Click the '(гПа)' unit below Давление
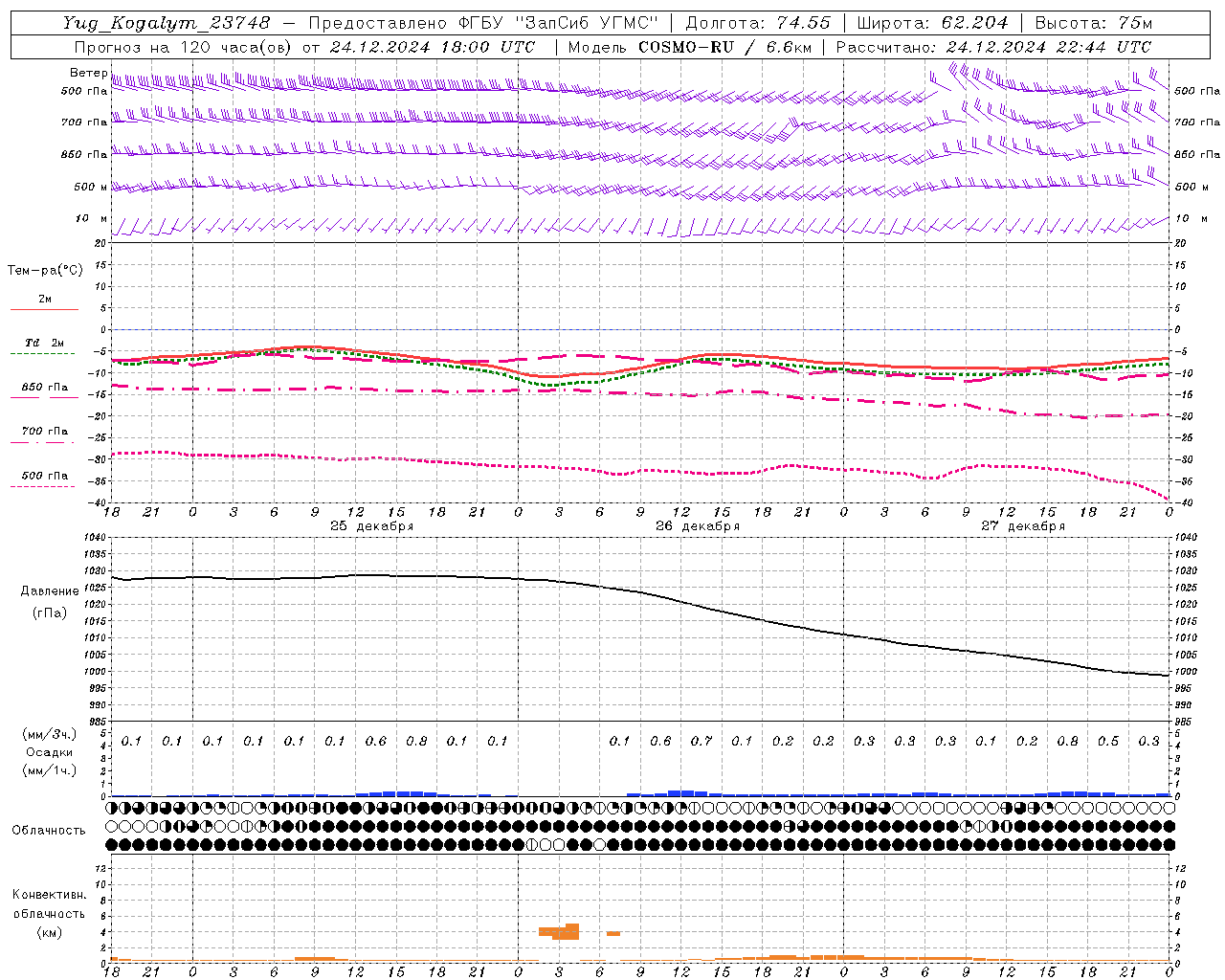This screenshot has height=980, width=1225. [x=50, y=613]
